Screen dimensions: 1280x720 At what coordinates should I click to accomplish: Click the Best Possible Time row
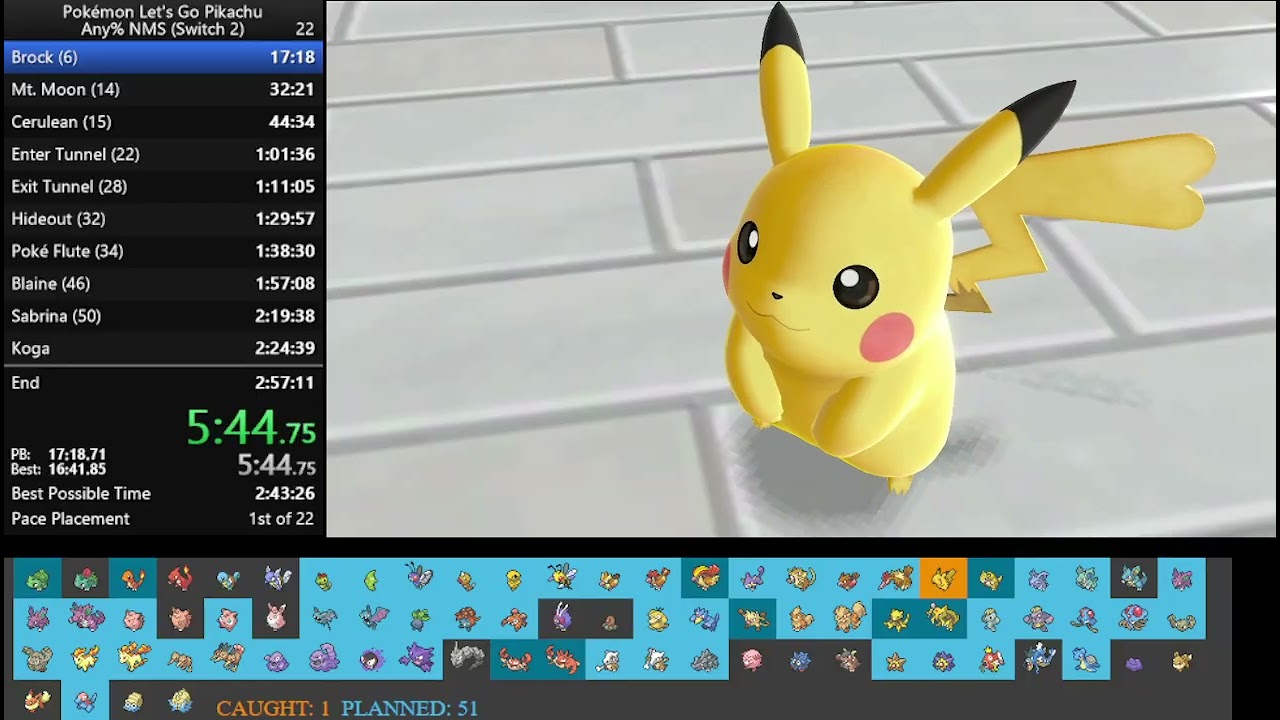tap(163, 493)
